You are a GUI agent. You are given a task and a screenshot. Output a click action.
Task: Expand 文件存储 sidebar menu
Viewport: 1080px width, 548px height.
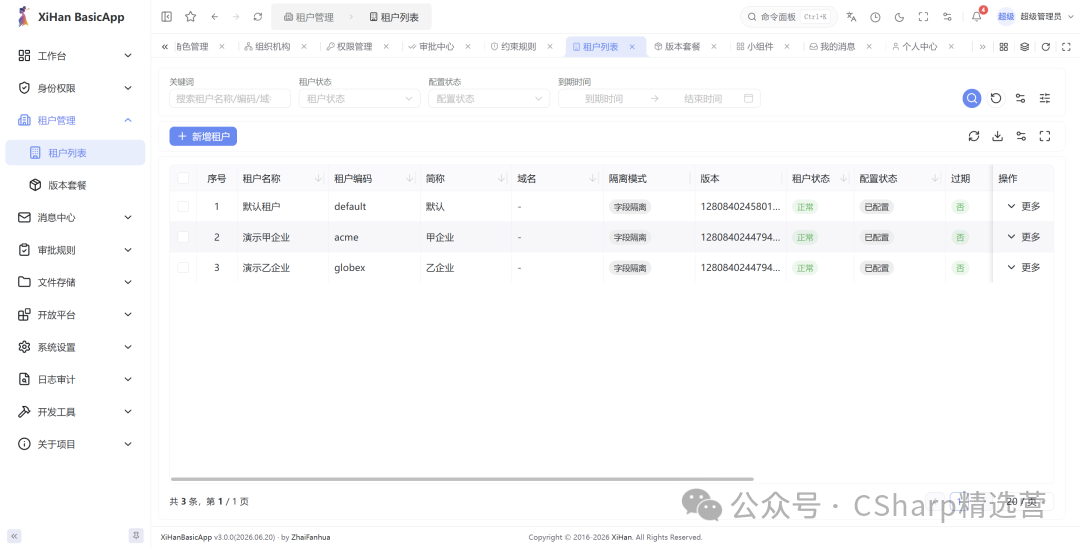tap(75, 282)
